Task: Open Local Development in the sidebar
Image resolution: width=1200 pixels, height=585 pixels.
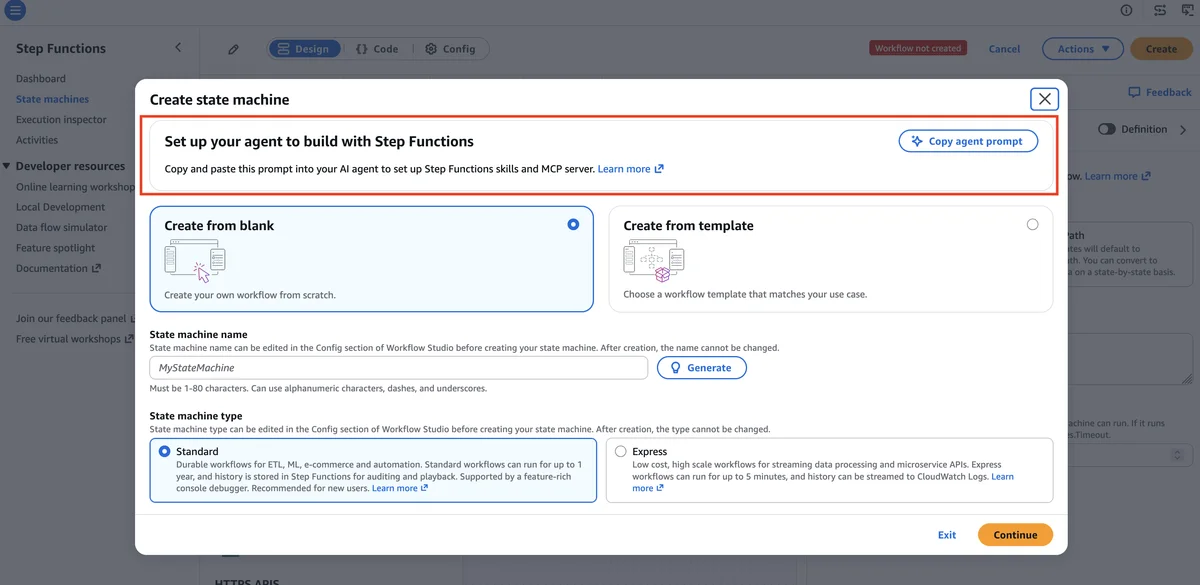Action: click(x=60, y=207)
